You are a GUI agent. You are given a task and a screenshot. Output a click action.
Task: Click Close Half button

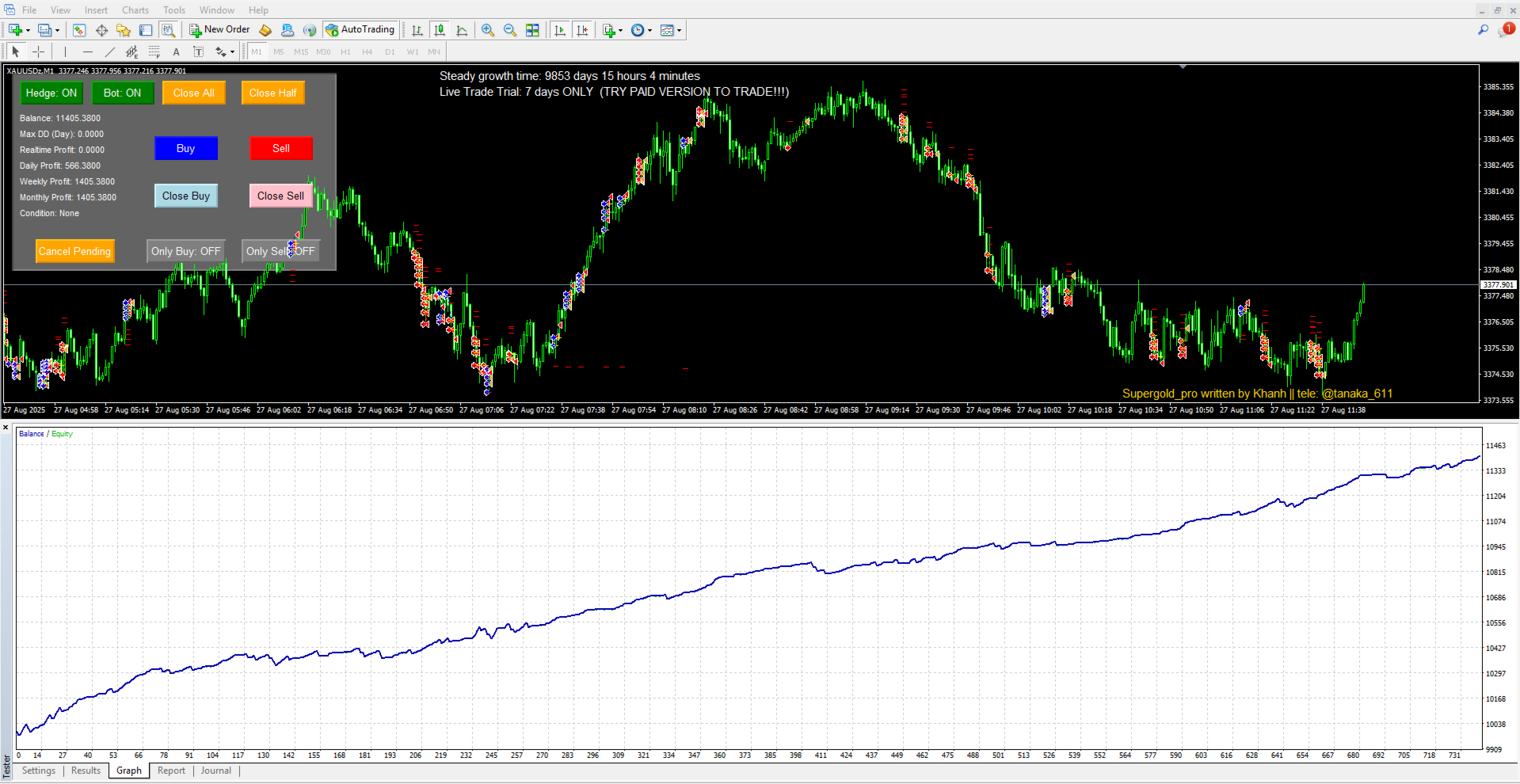coord(273,93)
